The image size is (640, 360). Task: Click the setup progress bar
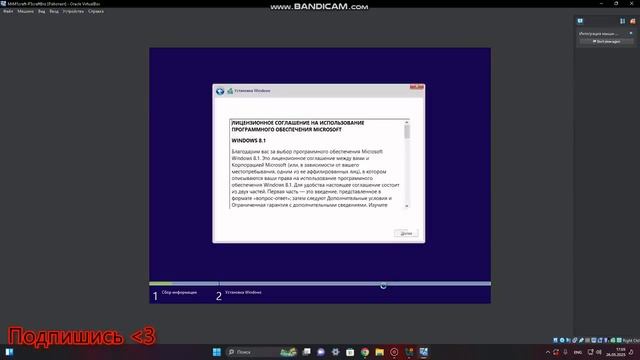coord(320,283)
